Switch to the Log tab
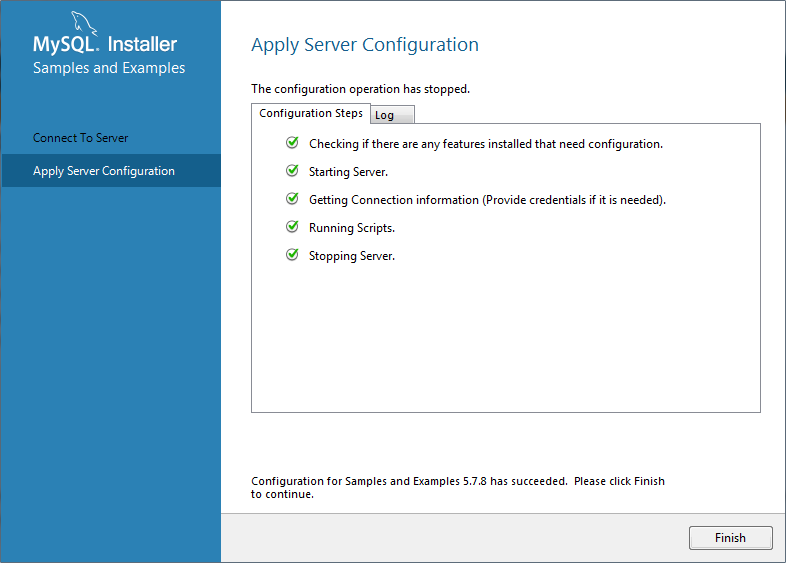 pos(392,115)
